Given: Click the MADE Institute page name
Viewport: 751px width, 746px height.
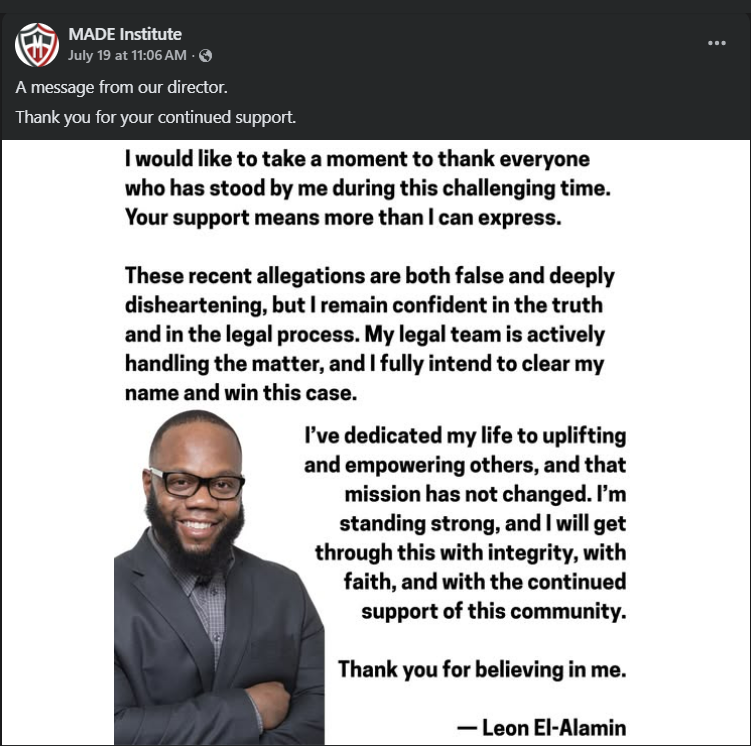Looking at the screenshot, I should (x=125, y=34).
